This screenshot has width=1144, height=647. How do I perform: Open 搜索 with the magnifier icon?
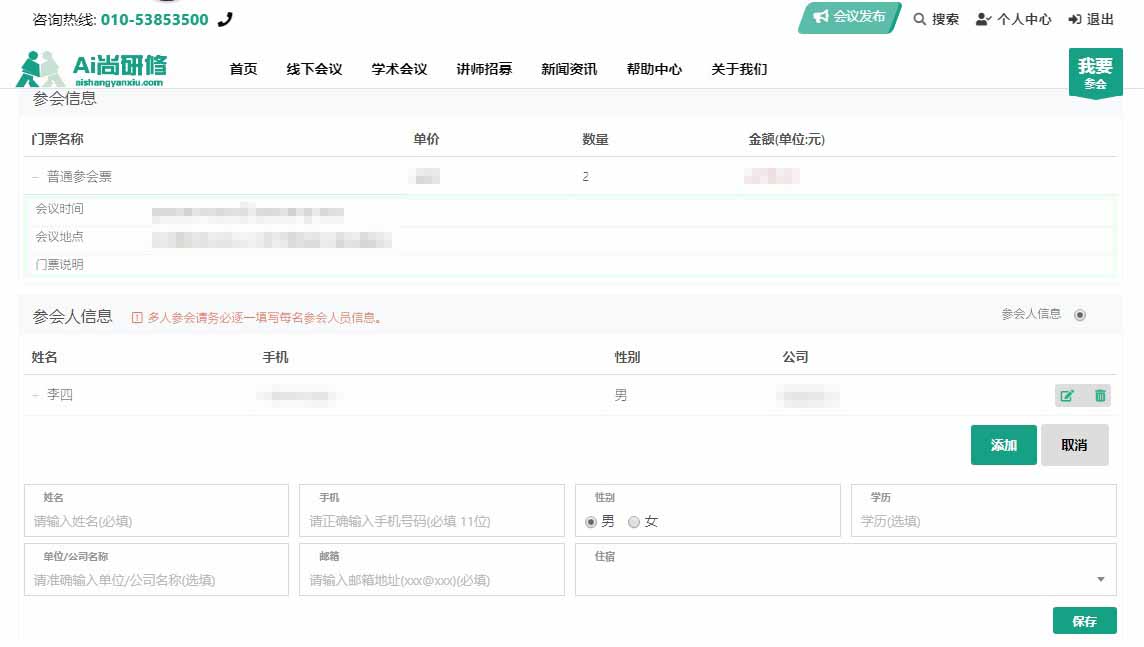point(919,19)
